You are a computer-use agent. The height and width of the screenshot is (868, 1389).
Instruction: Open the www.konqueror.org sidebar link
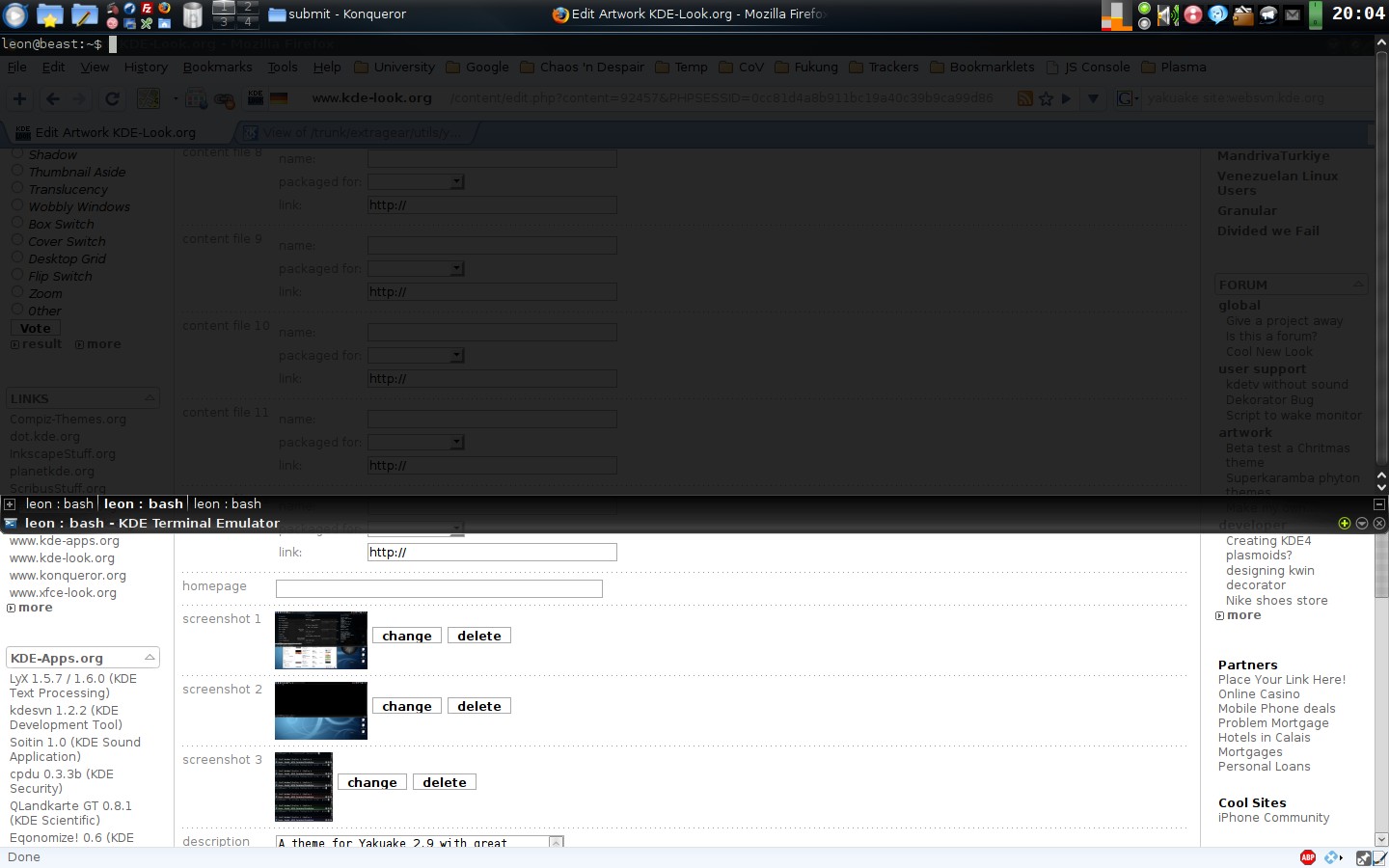(68, 576)
